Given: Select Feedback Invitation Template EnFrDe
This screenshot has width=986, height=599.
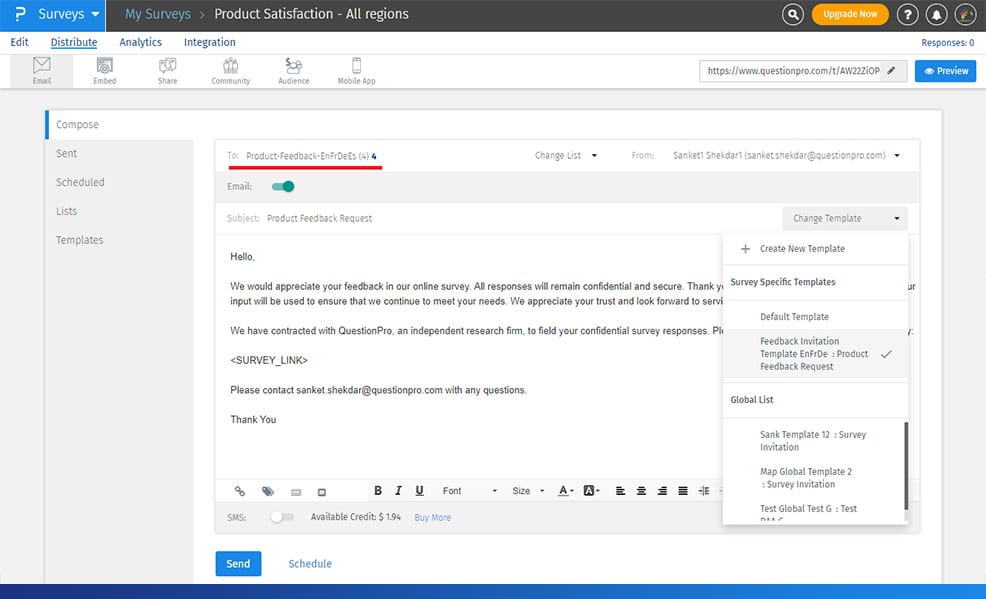Looking at the screenshot, I should 815,354.
